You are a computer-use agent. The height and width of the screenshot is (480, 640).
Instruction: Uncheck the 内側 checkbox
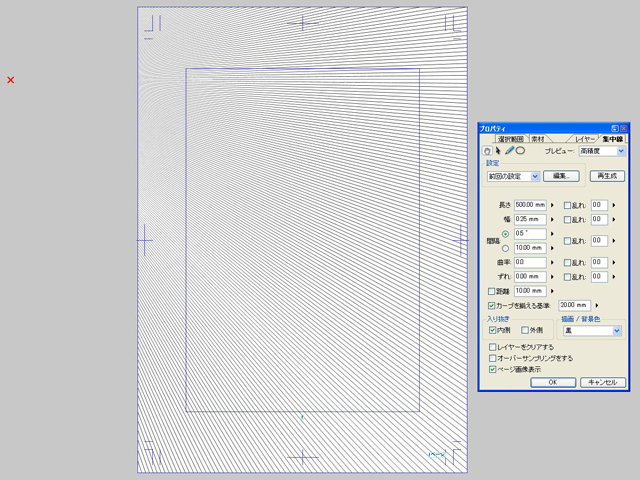coord(493,330)
